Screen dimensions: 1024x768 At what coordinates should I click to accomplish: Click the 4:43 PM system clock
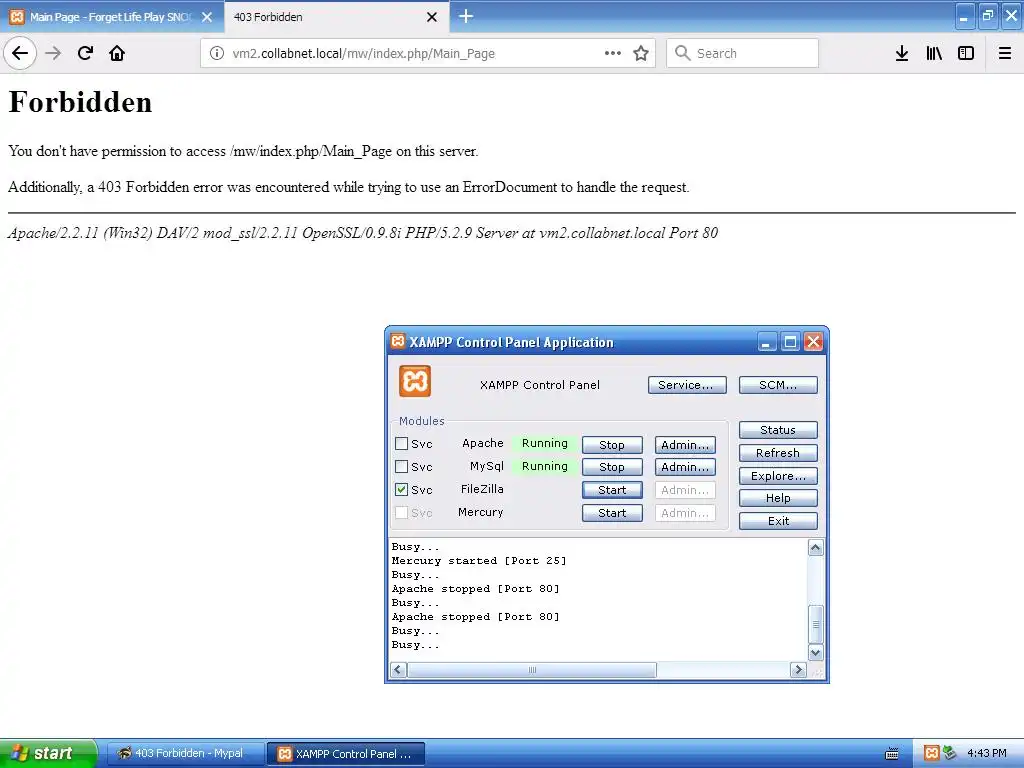(987, 753)
